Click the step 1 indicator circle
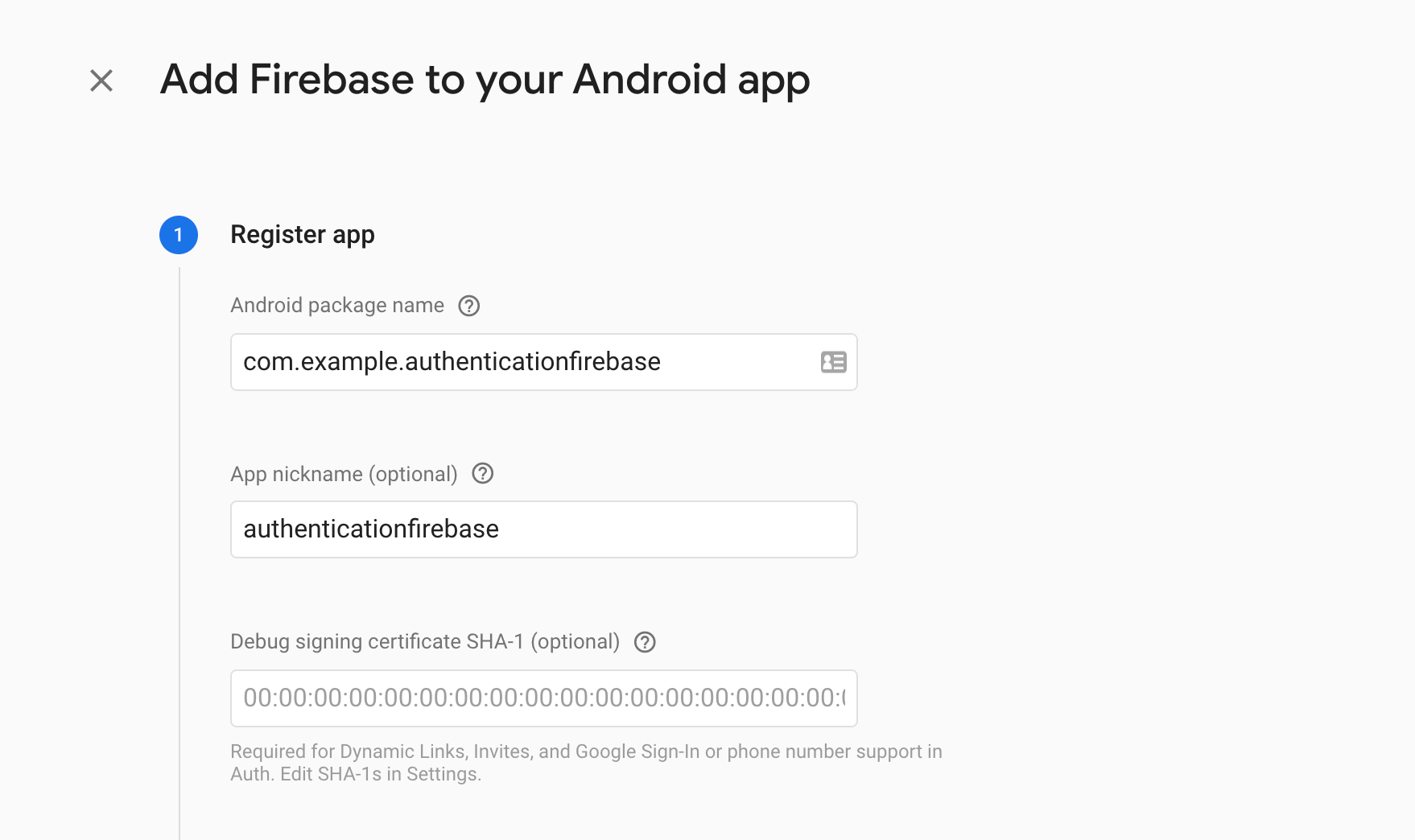Screen dimensions: 1415x840 tap(179, 234)
